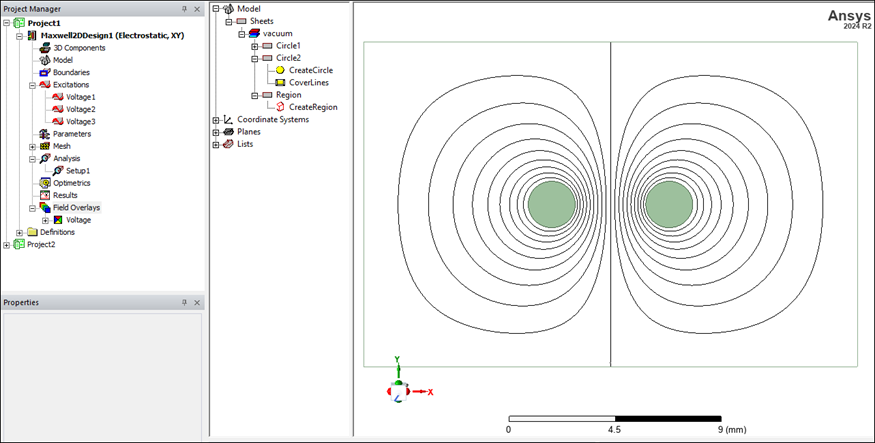Expand the Lists node
The height and width of the screenshot is (443, 875).
click(x=216, y=144)
